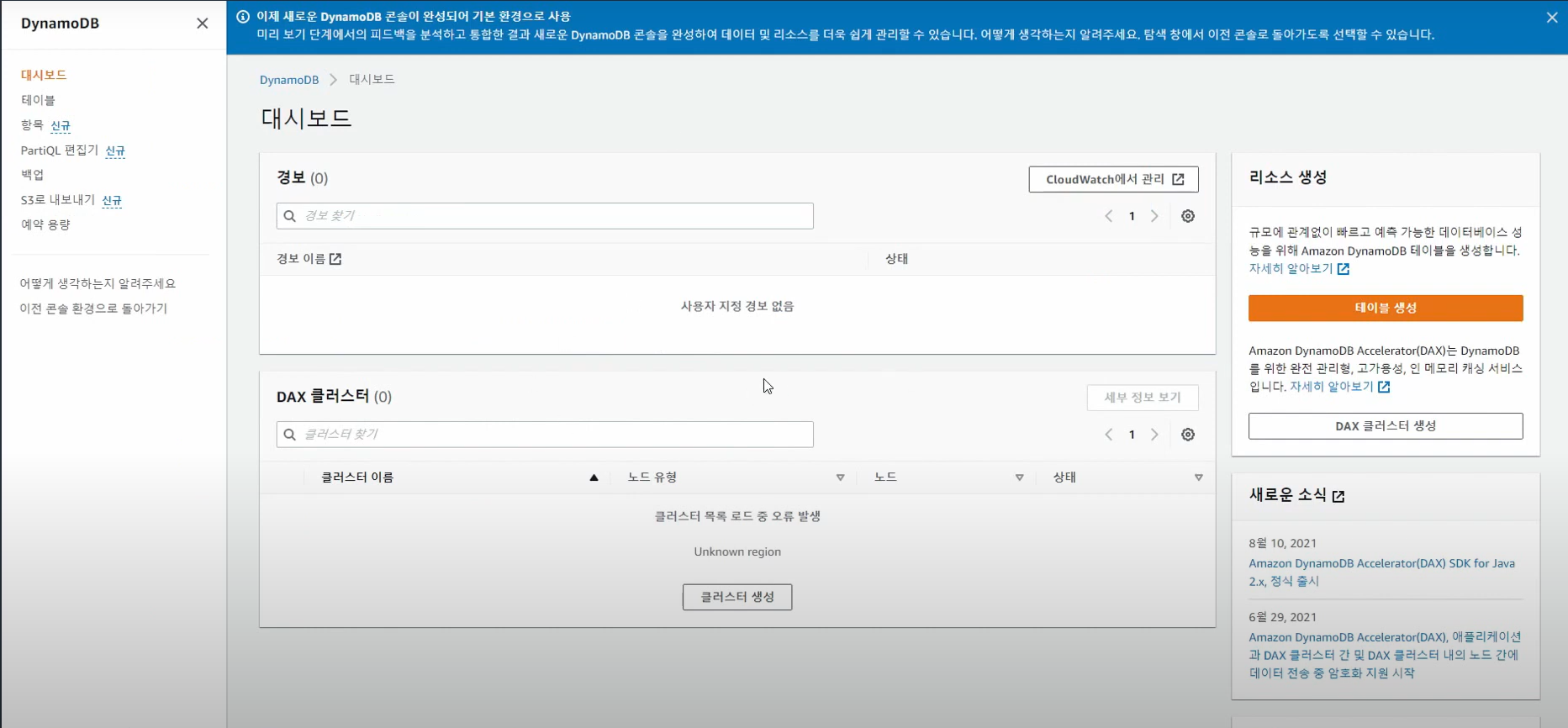
Task: Open the 경보 table settings gear
Action: coord(1188,216)
